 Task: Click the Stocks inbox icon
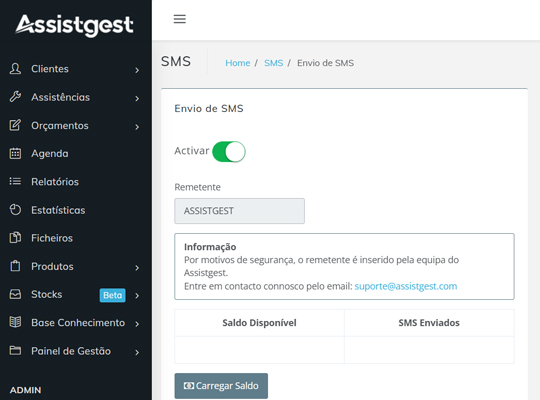point(15,294)
